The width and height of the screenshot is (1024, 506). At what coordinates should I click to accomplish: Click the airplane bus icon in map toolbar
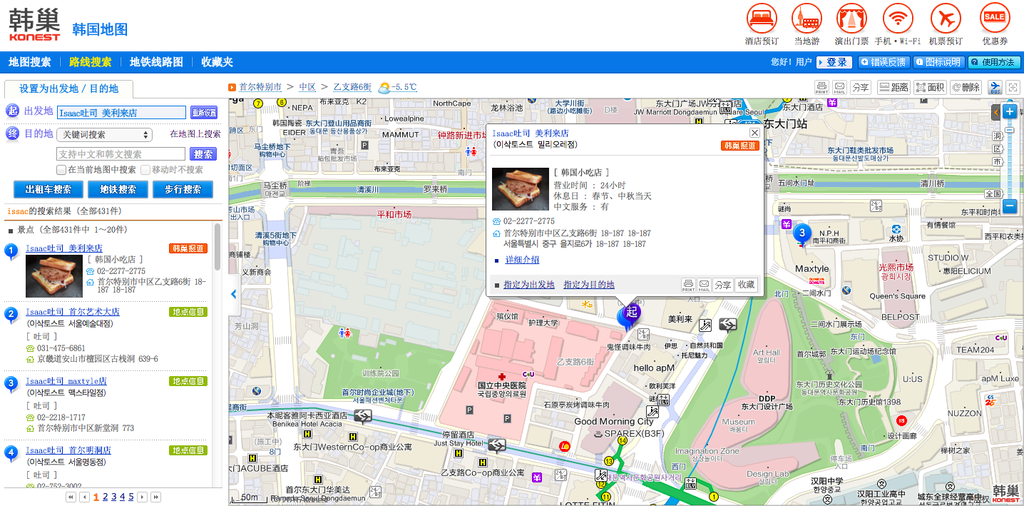point(995,87)
